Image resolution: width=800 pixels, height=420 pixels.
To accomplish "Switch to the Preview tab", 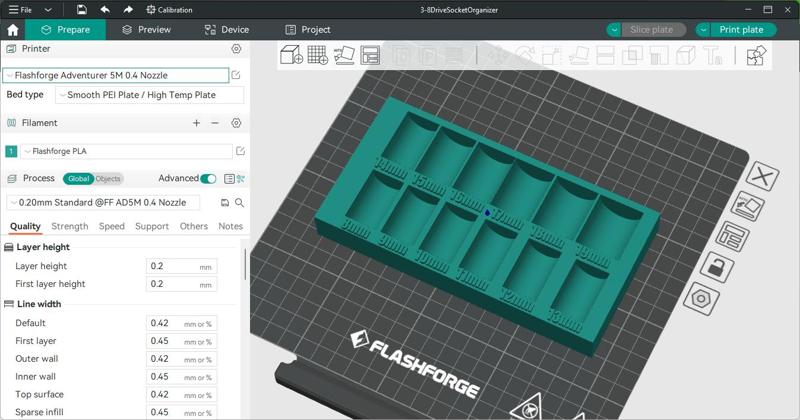I will (x=146, y=30).
